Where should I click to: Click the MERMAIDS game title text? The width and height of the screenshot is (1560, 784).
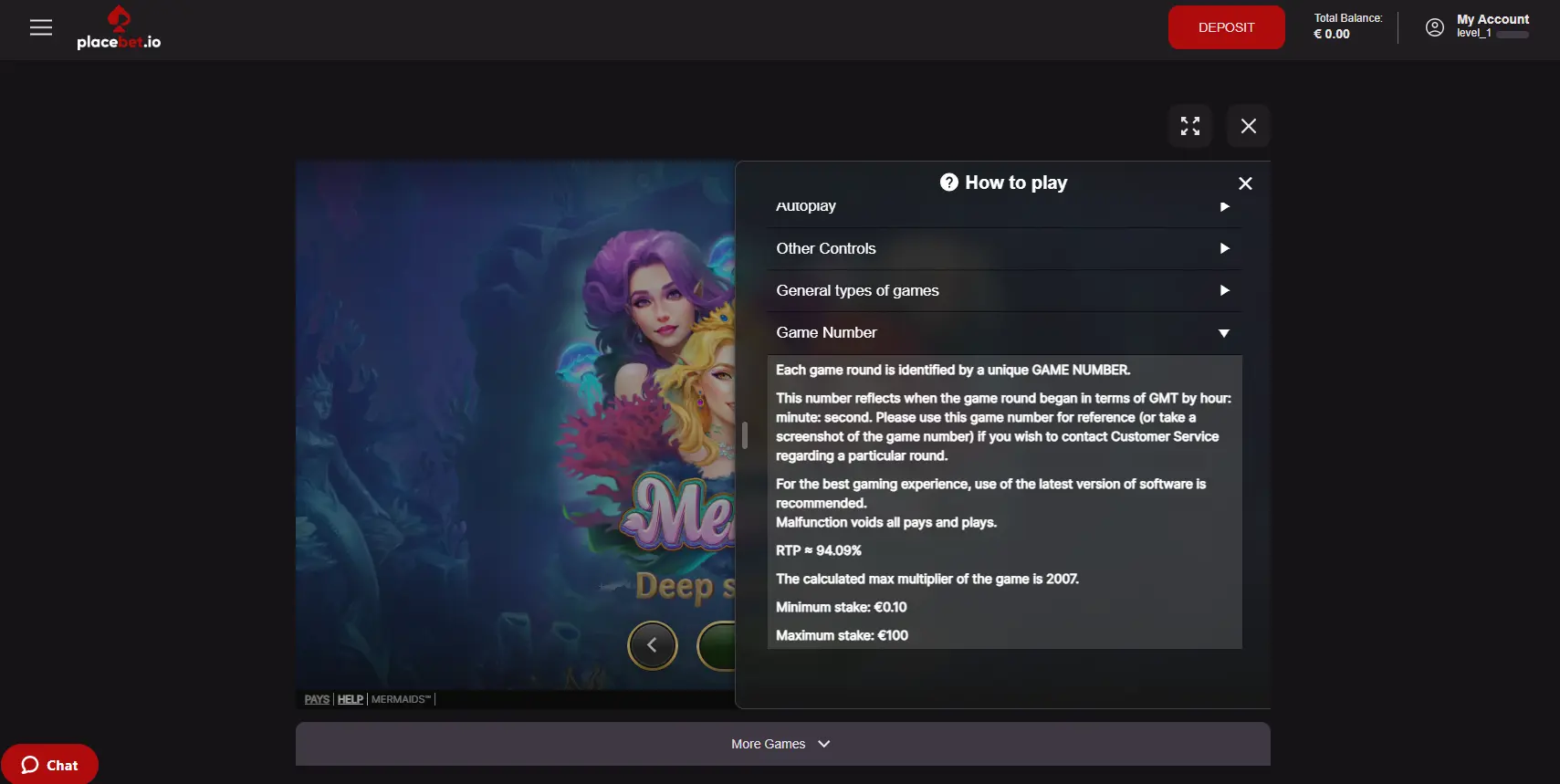pyautogui.click(x=401, y=699)
